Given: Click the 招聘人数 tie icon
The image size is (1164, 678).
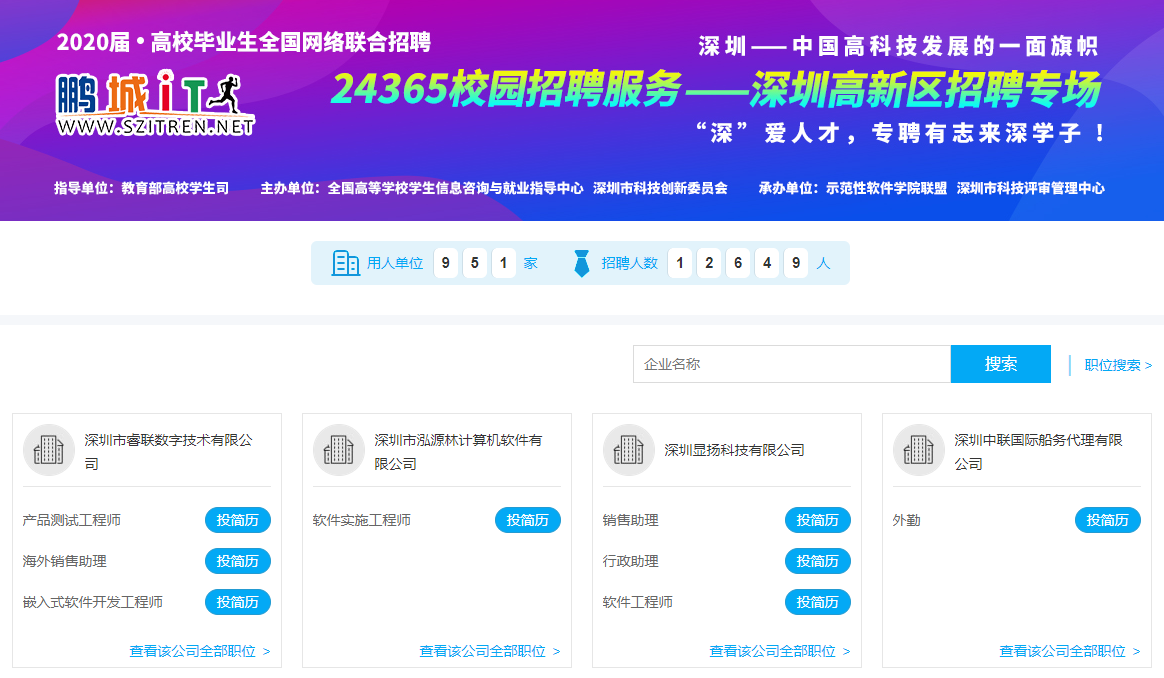Looking at the screenshot, I should (x=581, y=263).
